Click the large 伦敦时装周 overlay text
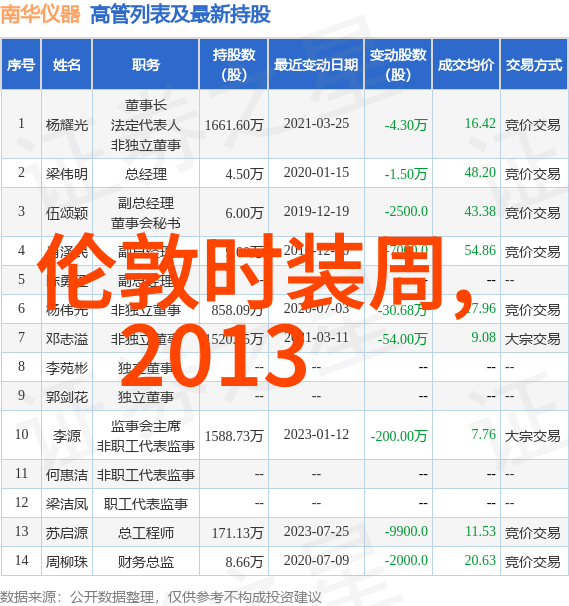This screenshot has width=569, height=606. pyautogui.click(x=240, y=272)
